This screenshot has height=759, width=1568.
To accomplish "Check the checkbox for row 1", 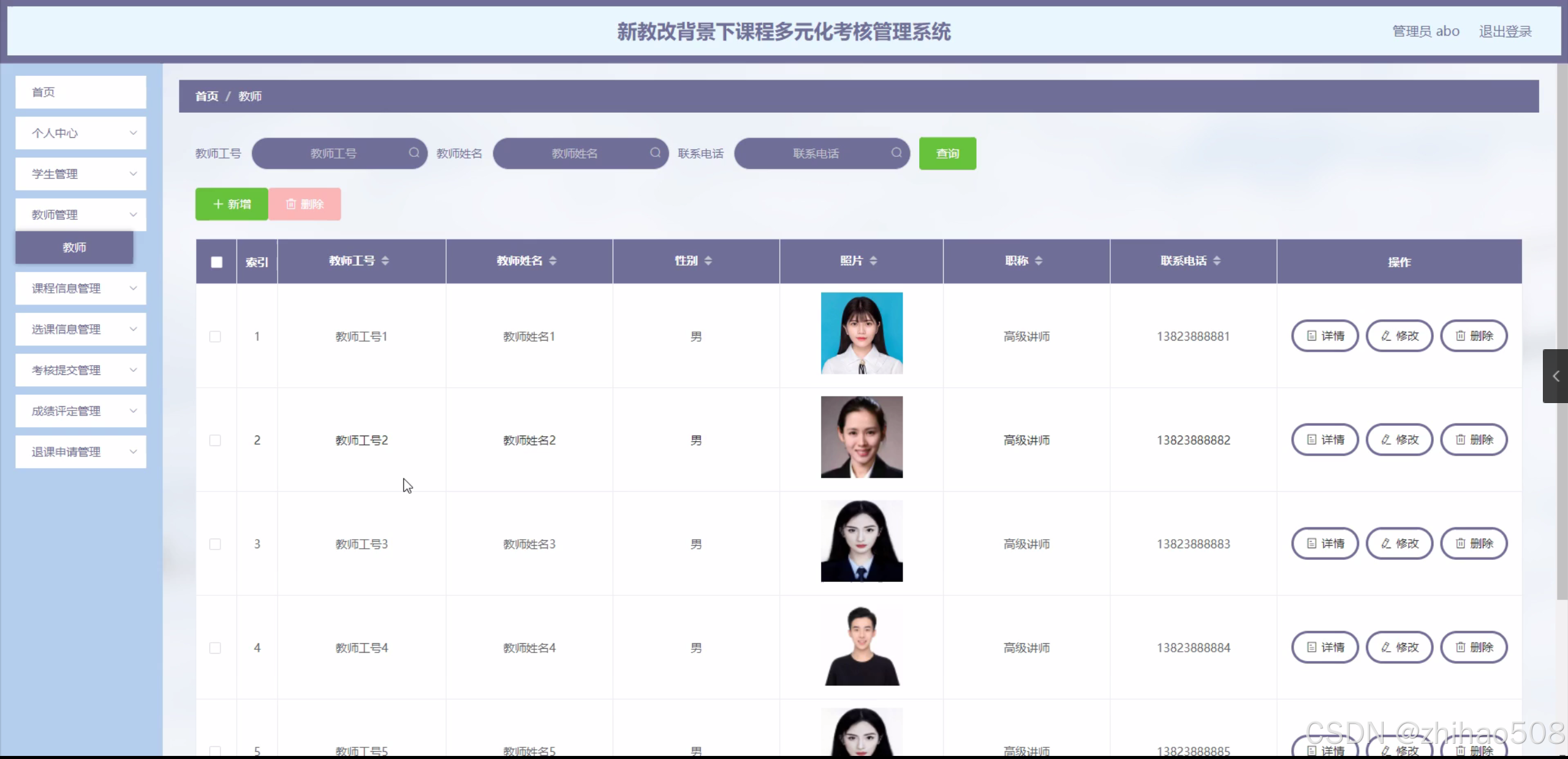I will point(215,336).
